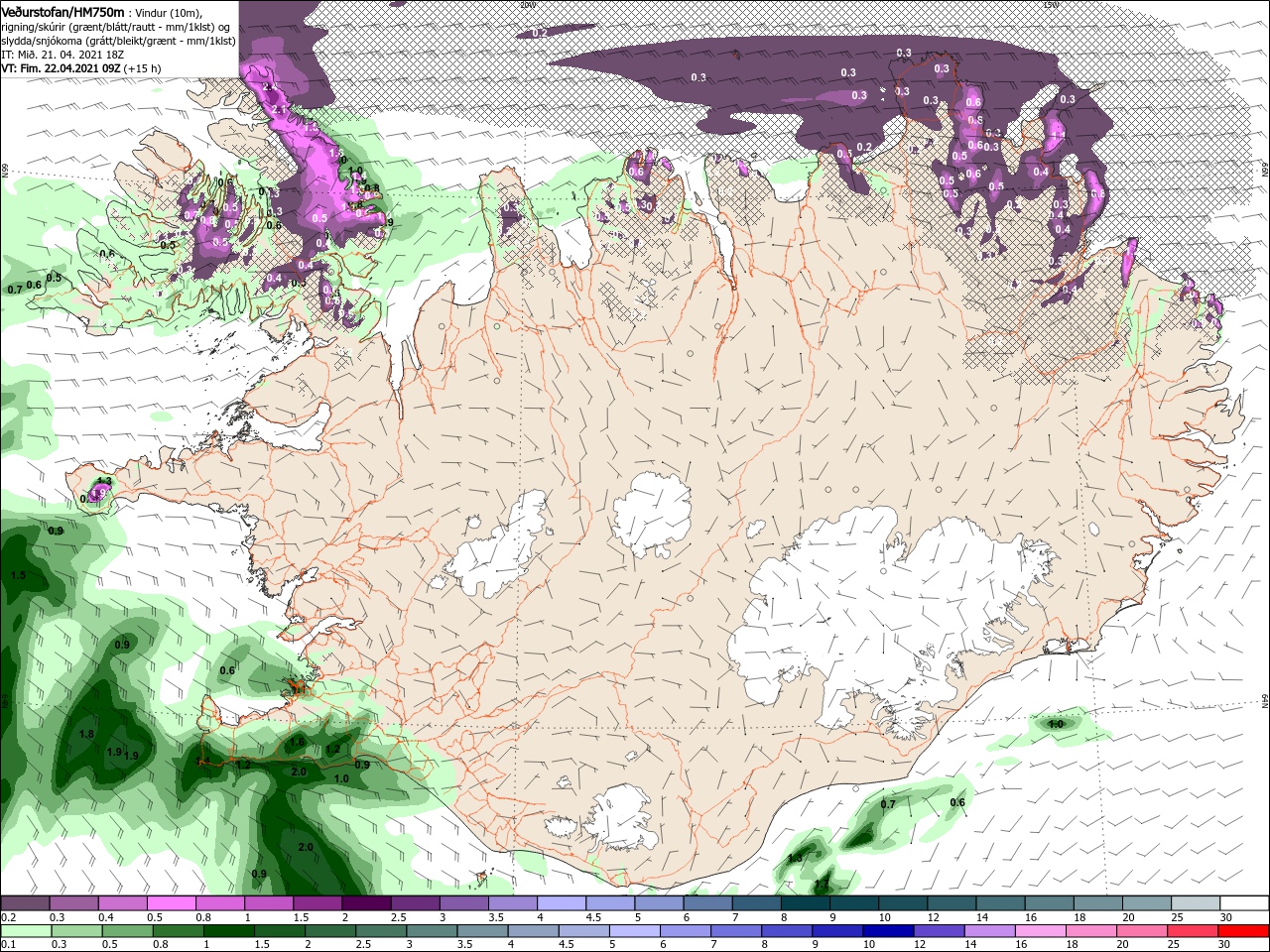1270x952 pixels.
Task: Click the white snow swatch at 30
Action: (1244, 903)
